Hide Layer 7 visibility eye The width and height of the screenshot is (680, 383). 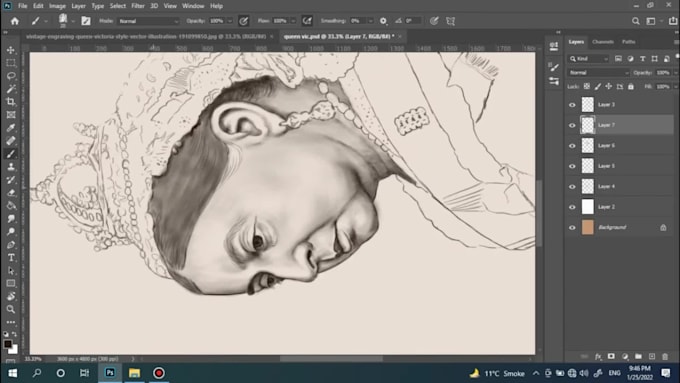coord(572,125)
